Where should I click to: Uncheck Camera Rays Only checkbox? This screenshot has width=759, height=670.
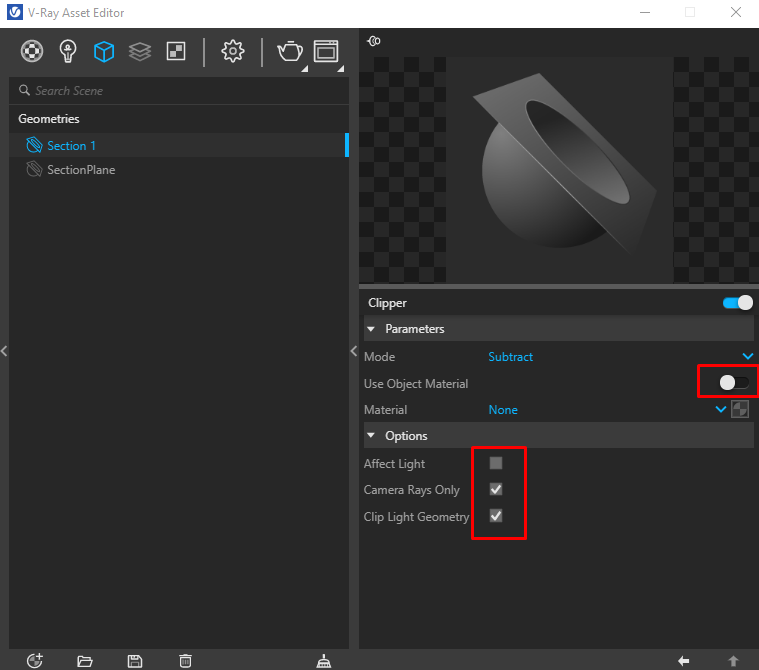tap(496, 489)
